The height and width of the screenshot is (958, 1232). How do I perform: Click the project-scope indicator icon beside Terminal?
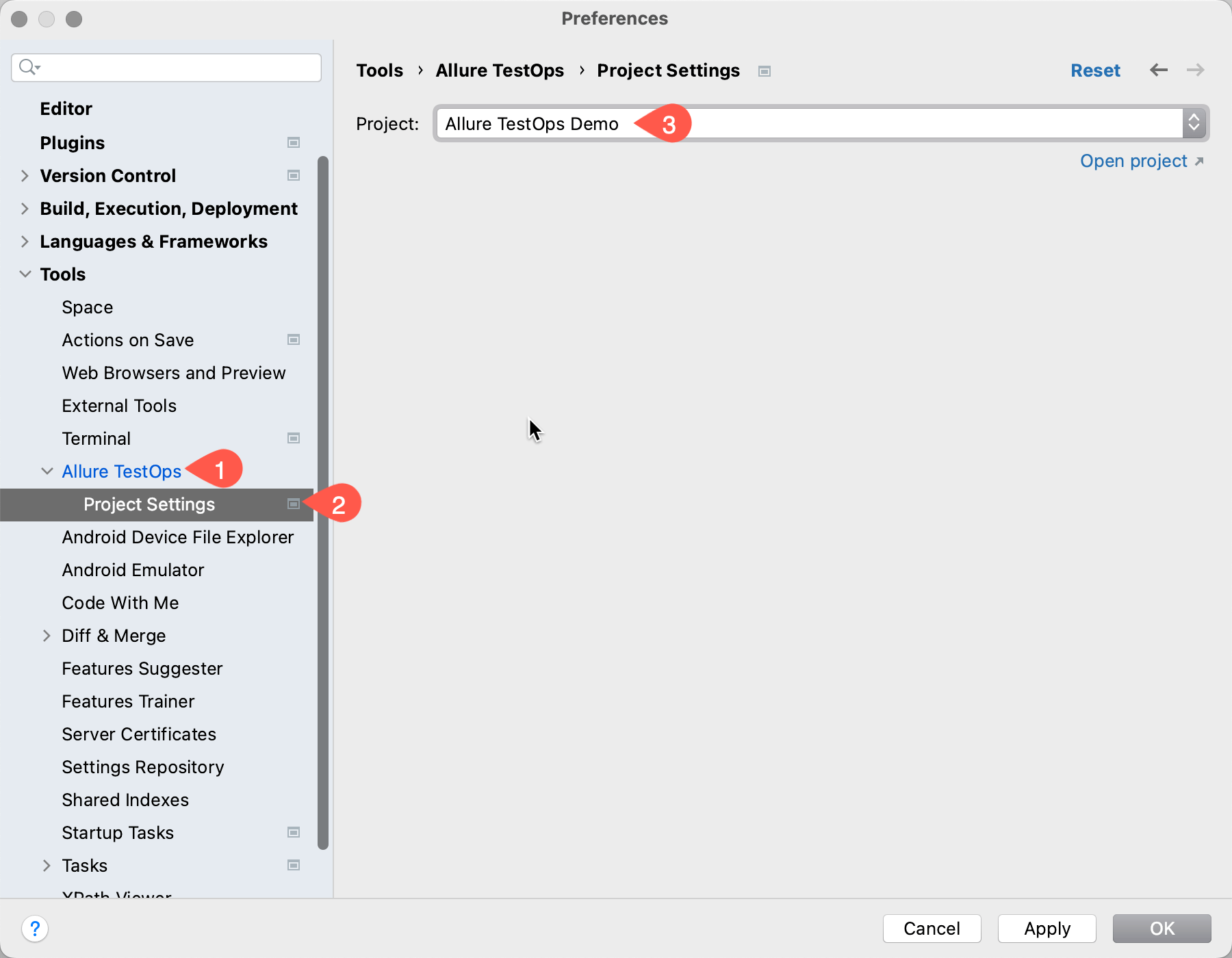tap(294, 438)
